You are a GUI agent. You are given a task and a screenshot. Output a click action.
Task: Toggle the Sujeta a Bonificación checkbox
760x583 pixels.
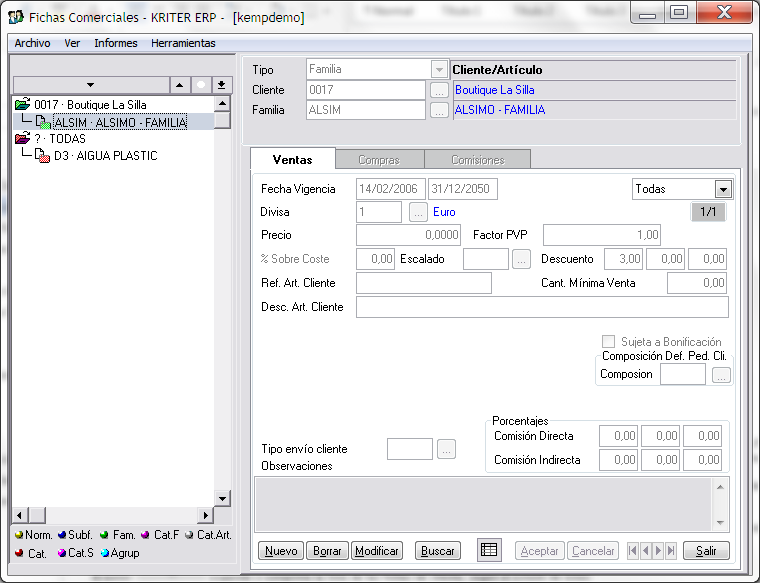coord(608,341)
